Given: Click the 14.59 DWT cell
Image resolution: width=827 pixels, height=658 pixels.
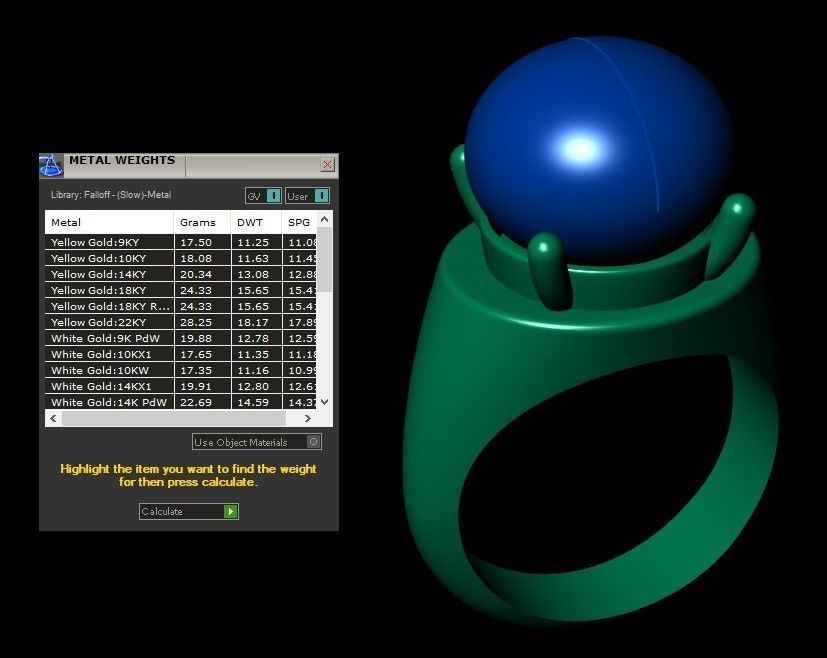Looking at the screenshot, I should [256, 402].
